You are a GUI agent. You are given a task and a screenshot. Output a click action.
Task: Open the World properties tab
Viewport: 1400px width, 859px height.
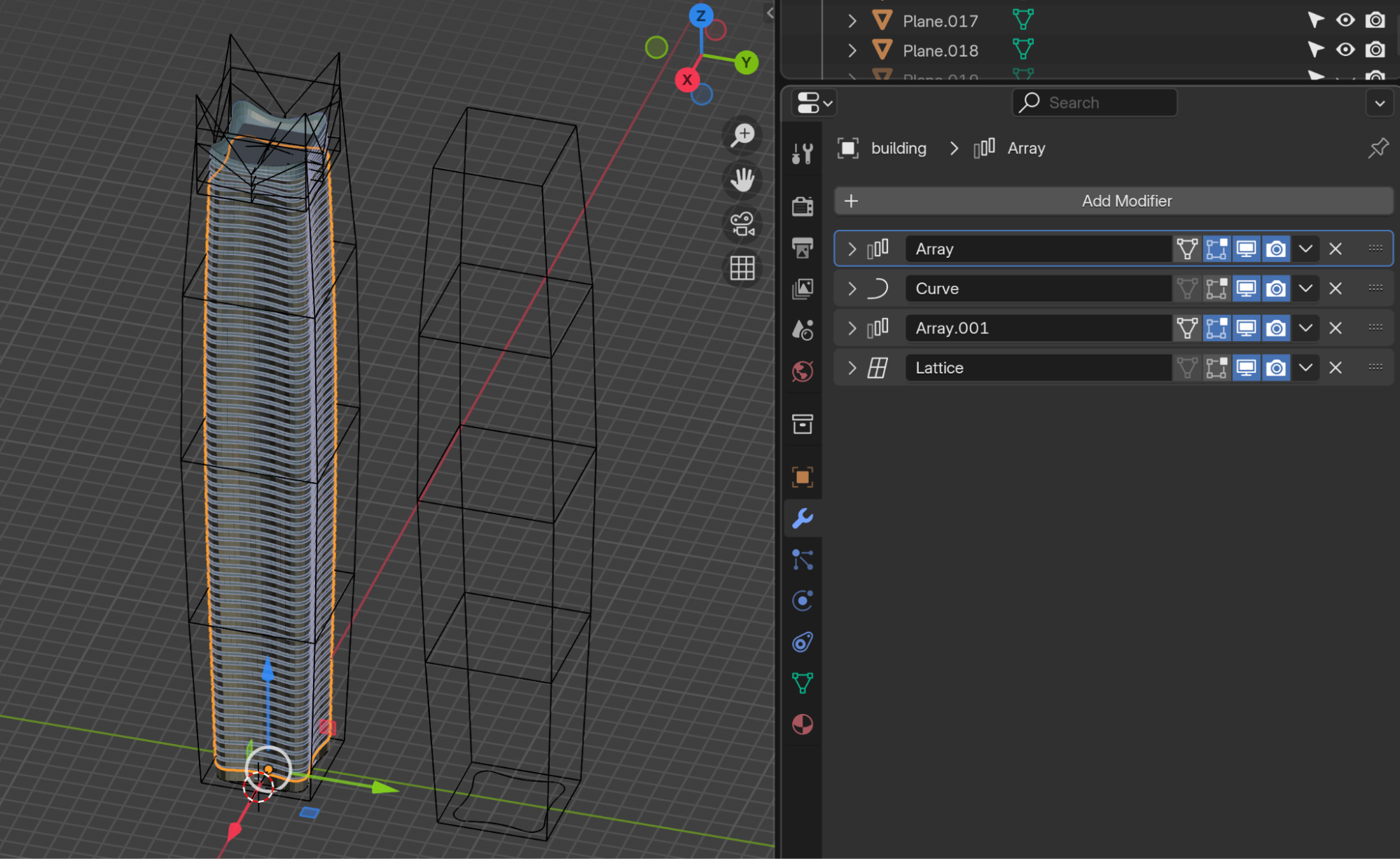click(803, 371)
